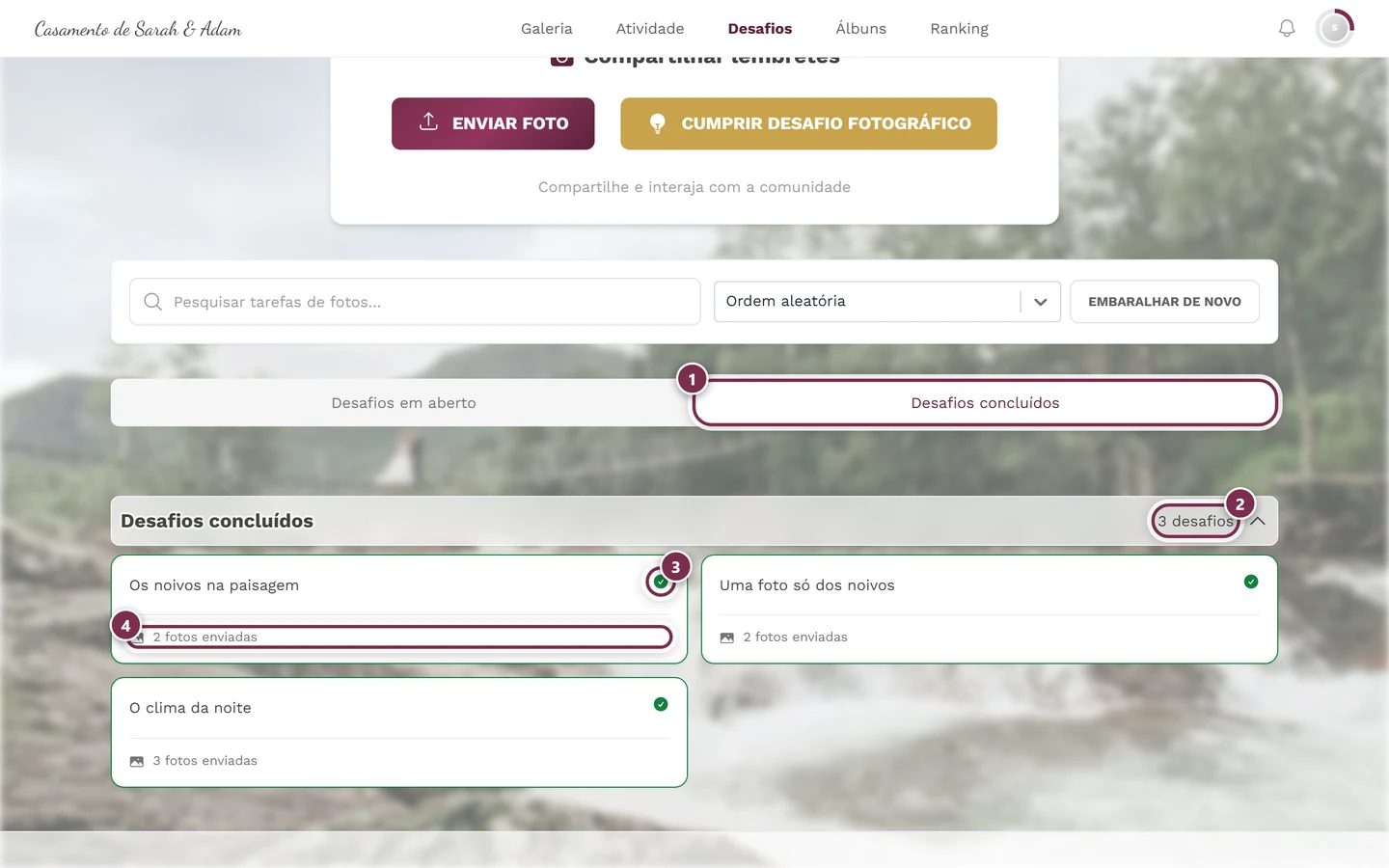Open the notifications bell icon
This screenshot has width=1389, height=868.
[1287, 29]
